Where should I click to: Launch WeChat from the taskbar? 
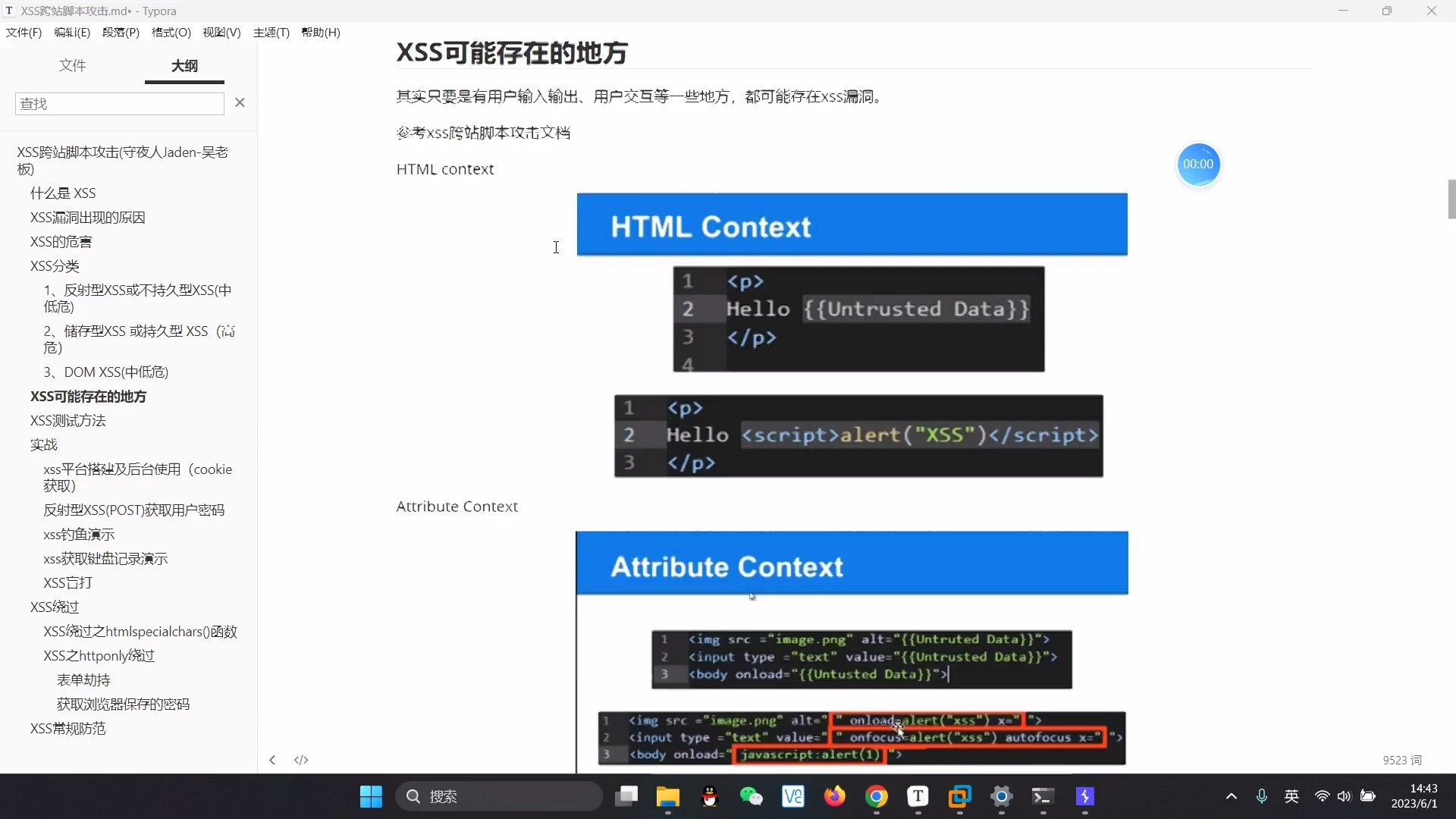click(x=752, y=797)
